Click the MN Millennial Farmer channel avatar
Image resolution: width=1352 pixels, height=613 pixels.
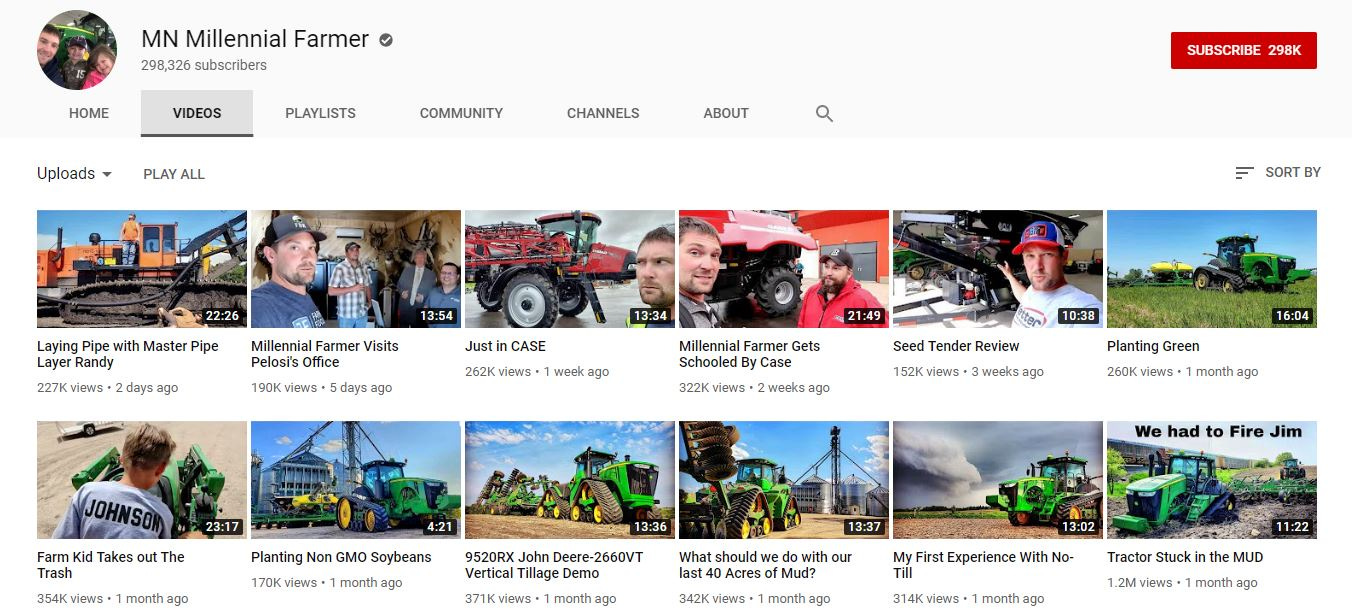coord(77,50)
